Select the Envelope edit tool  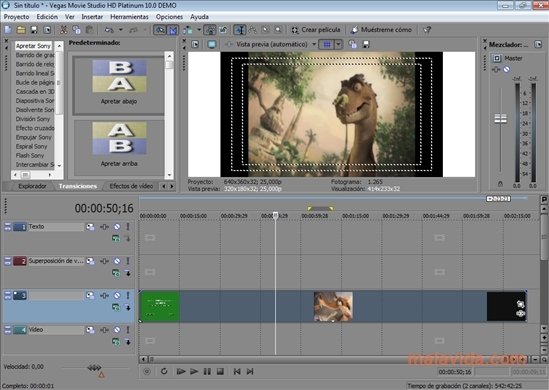click(x=252, y=30)
